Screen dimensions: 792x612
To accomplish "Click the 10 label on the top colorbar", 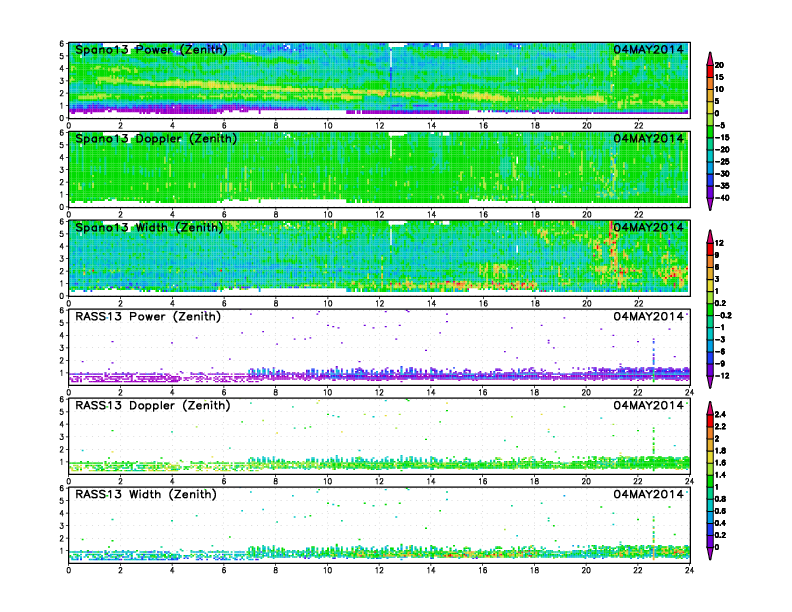I will pos(719,89).
